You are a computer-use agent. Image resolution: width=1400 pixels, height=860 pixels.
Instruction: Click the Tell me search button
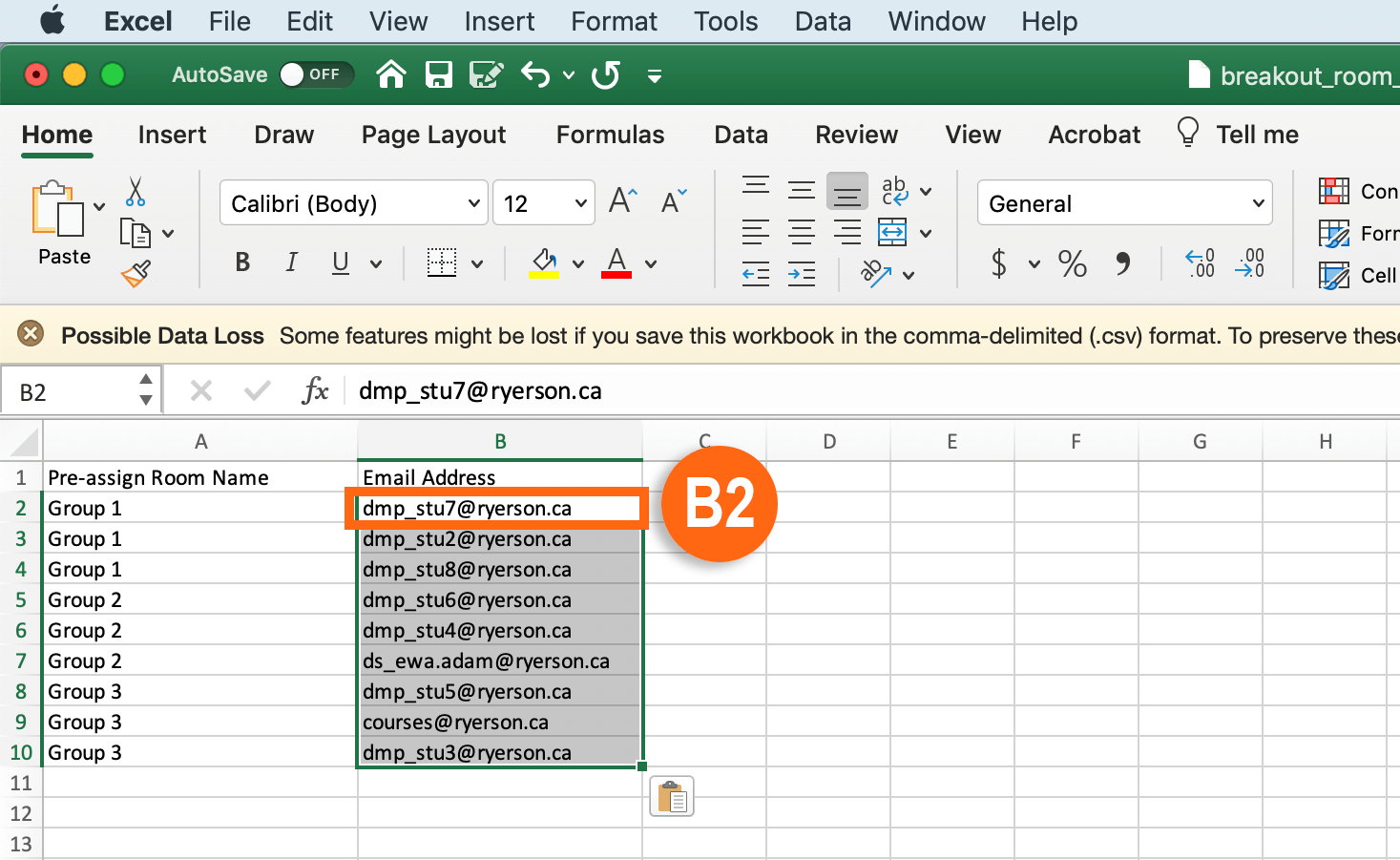pos(1237,134)
